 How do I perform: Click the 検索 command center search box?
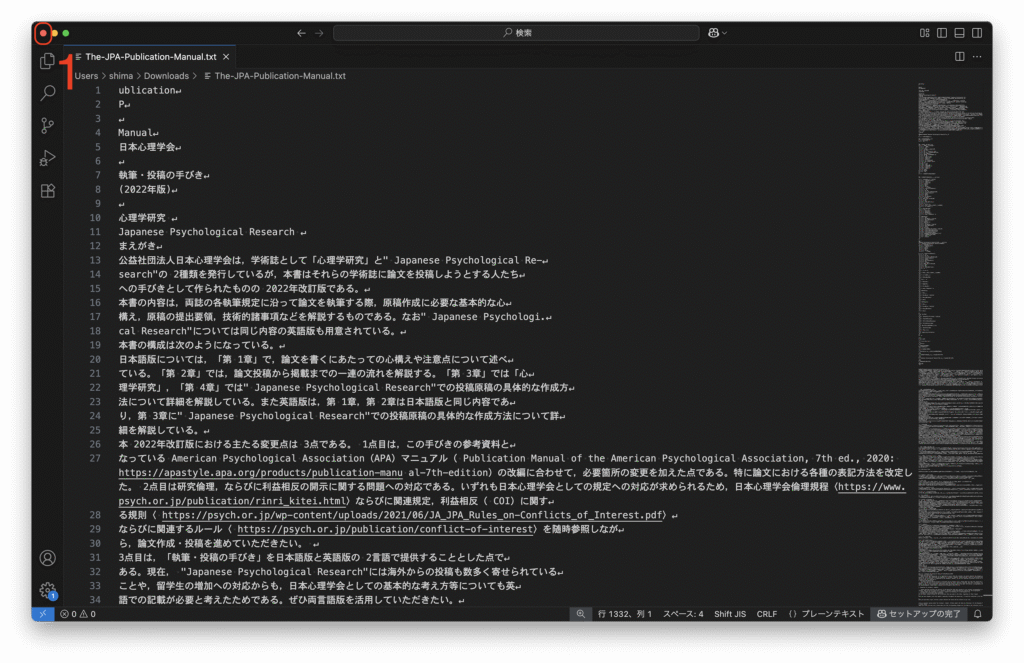516,33
